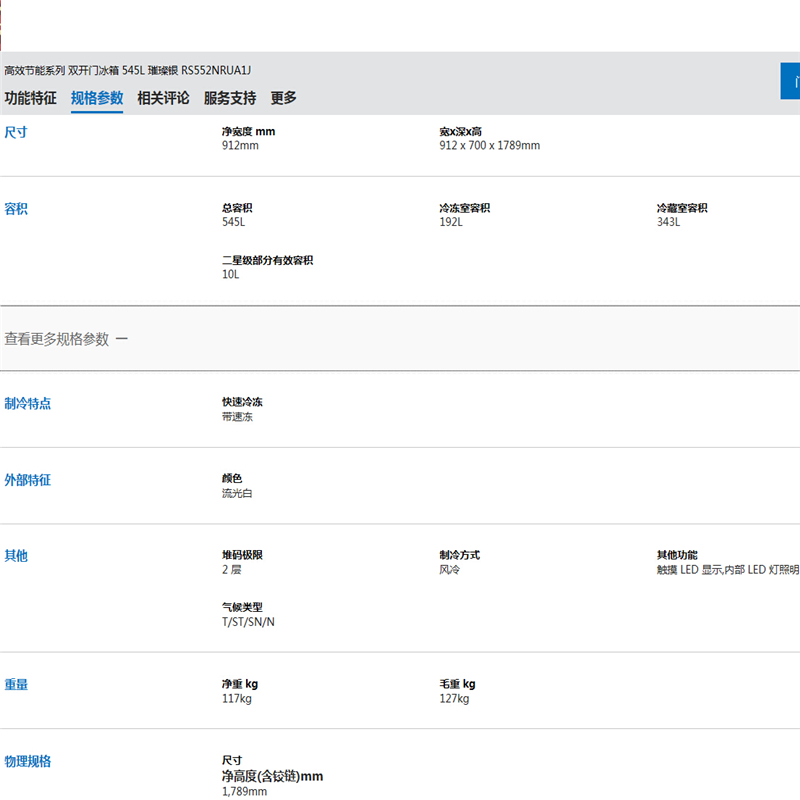Click the 912mm net width value

(x=240, y=146)
